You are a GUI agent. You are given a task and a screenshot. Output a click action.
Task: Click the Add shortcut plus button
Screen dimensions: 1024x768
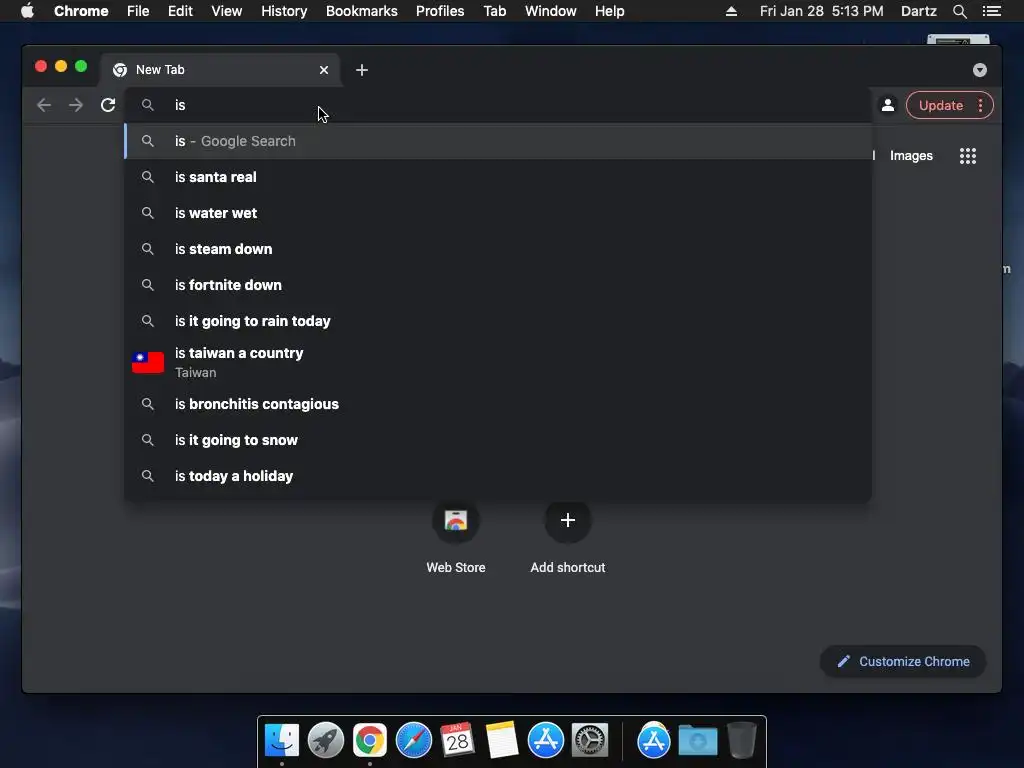[x=568, y=520]
